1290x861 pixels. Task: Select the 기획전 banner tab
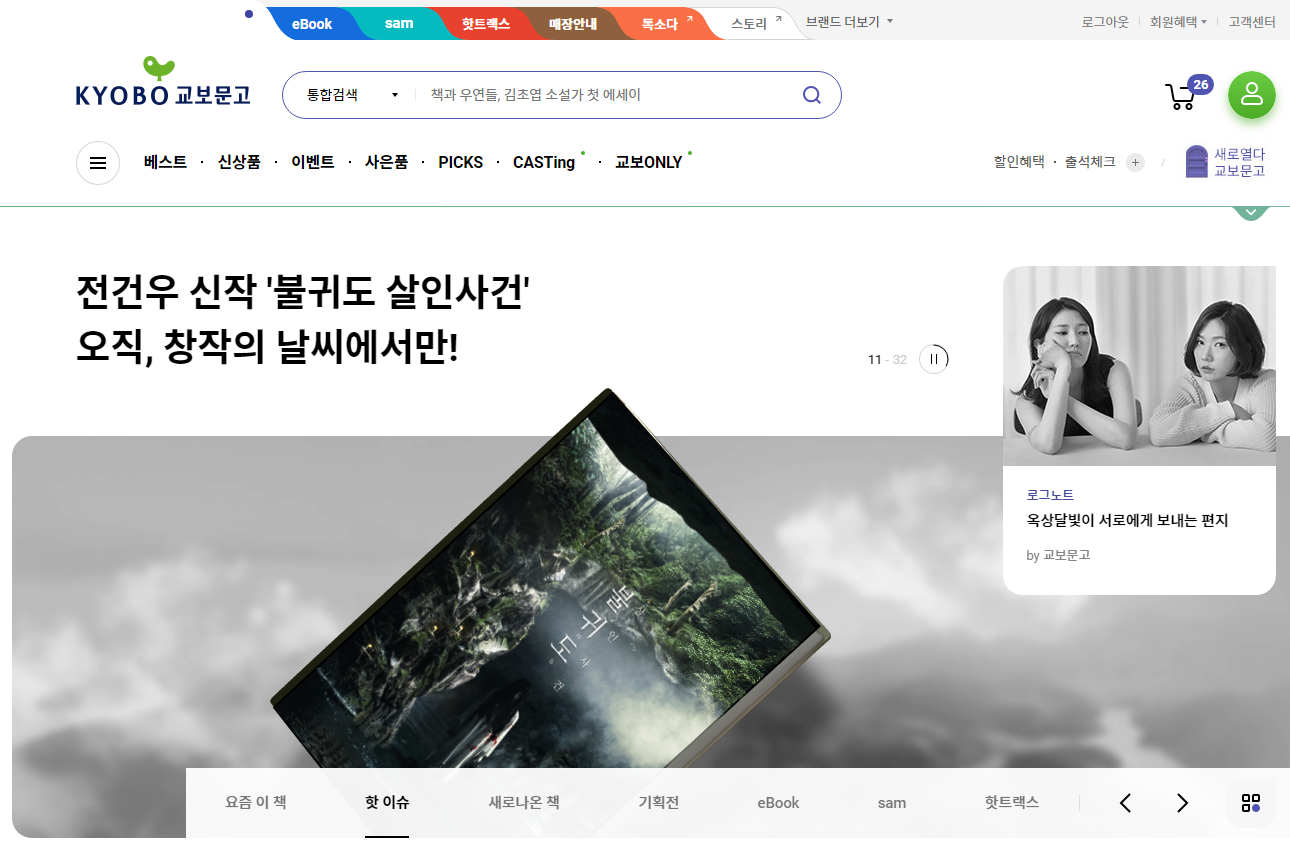pos(659,802)
